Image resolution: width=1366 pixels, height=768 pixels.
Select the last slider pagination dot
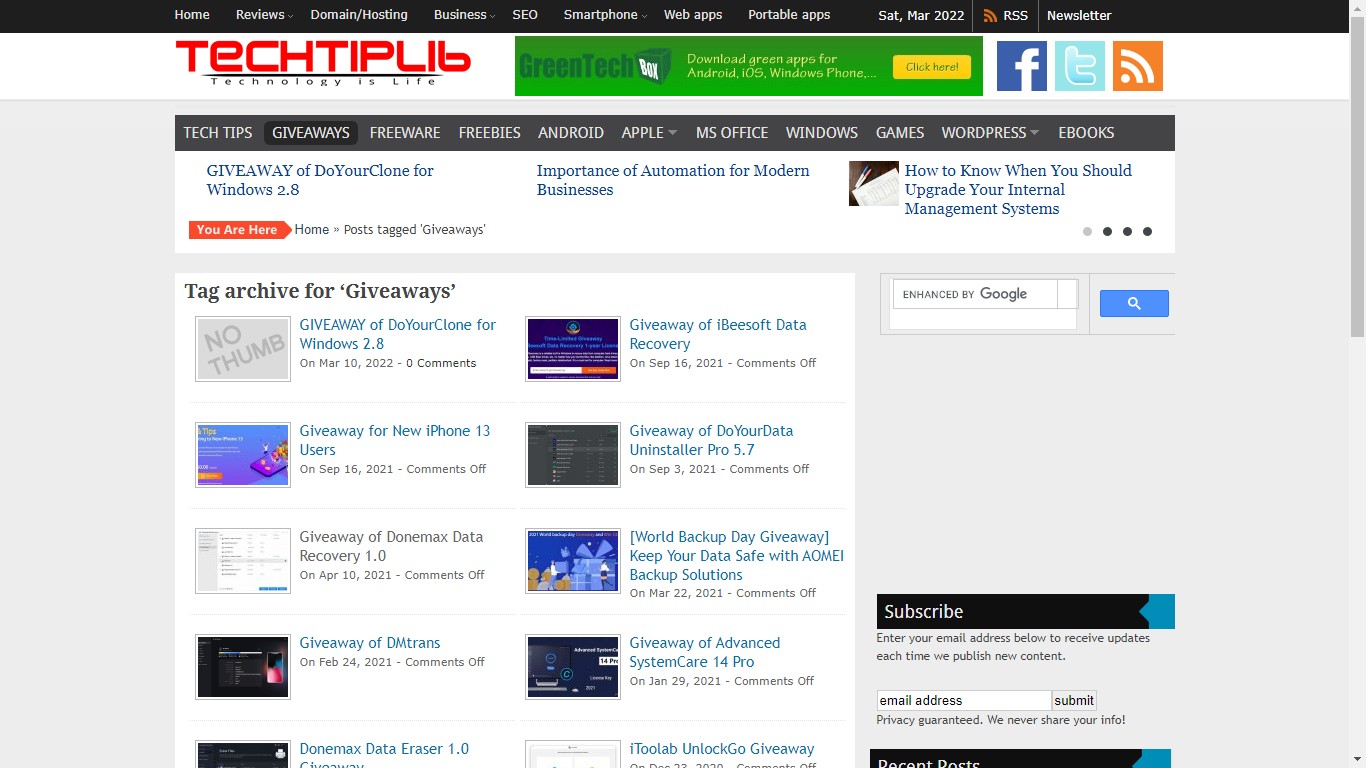click(x=1147, y=231)
